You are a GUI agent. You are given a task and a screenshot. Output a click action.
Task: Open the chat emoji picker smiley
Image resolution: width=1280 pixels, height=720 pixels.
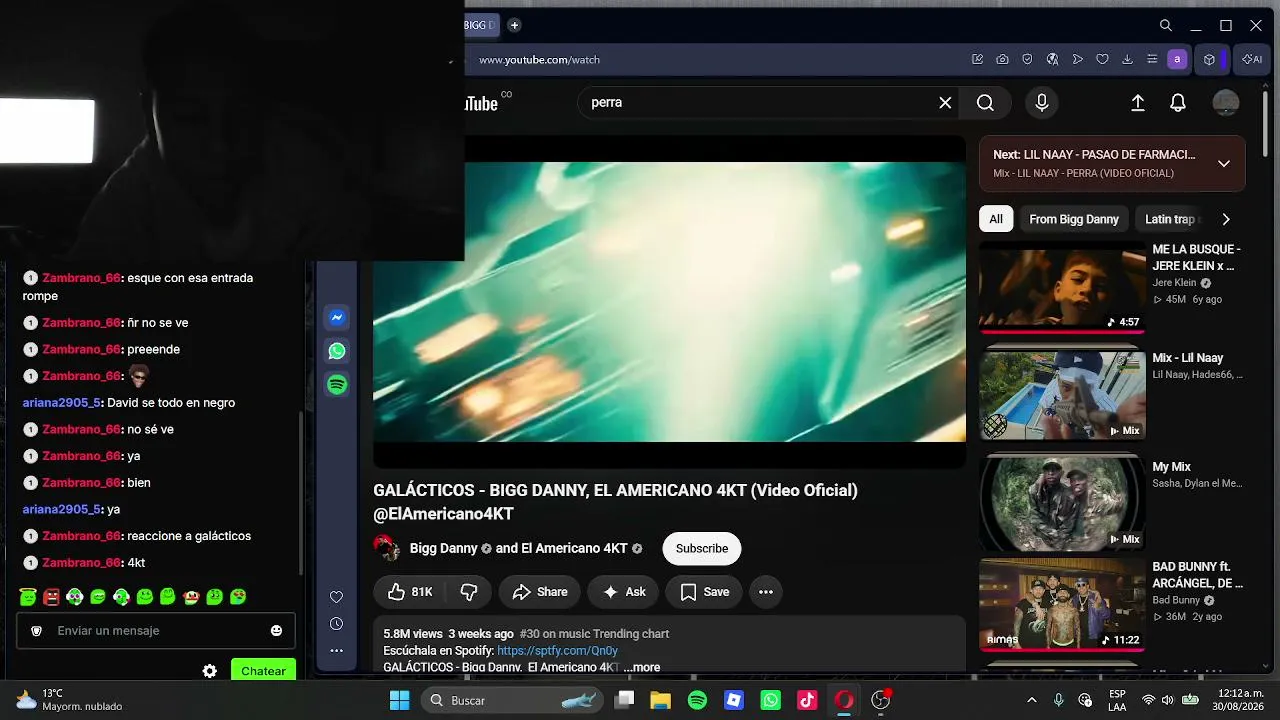276,631
